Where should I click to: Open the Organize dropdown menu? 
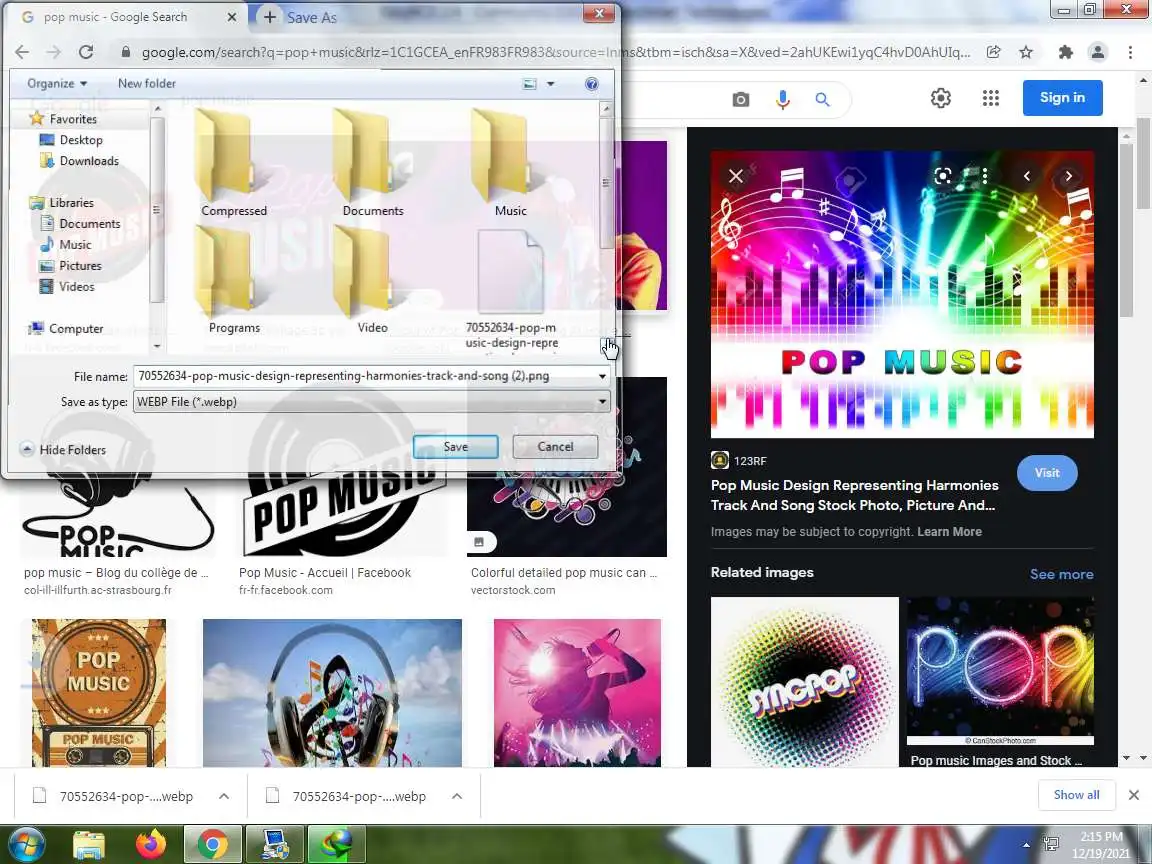(57, 84)
